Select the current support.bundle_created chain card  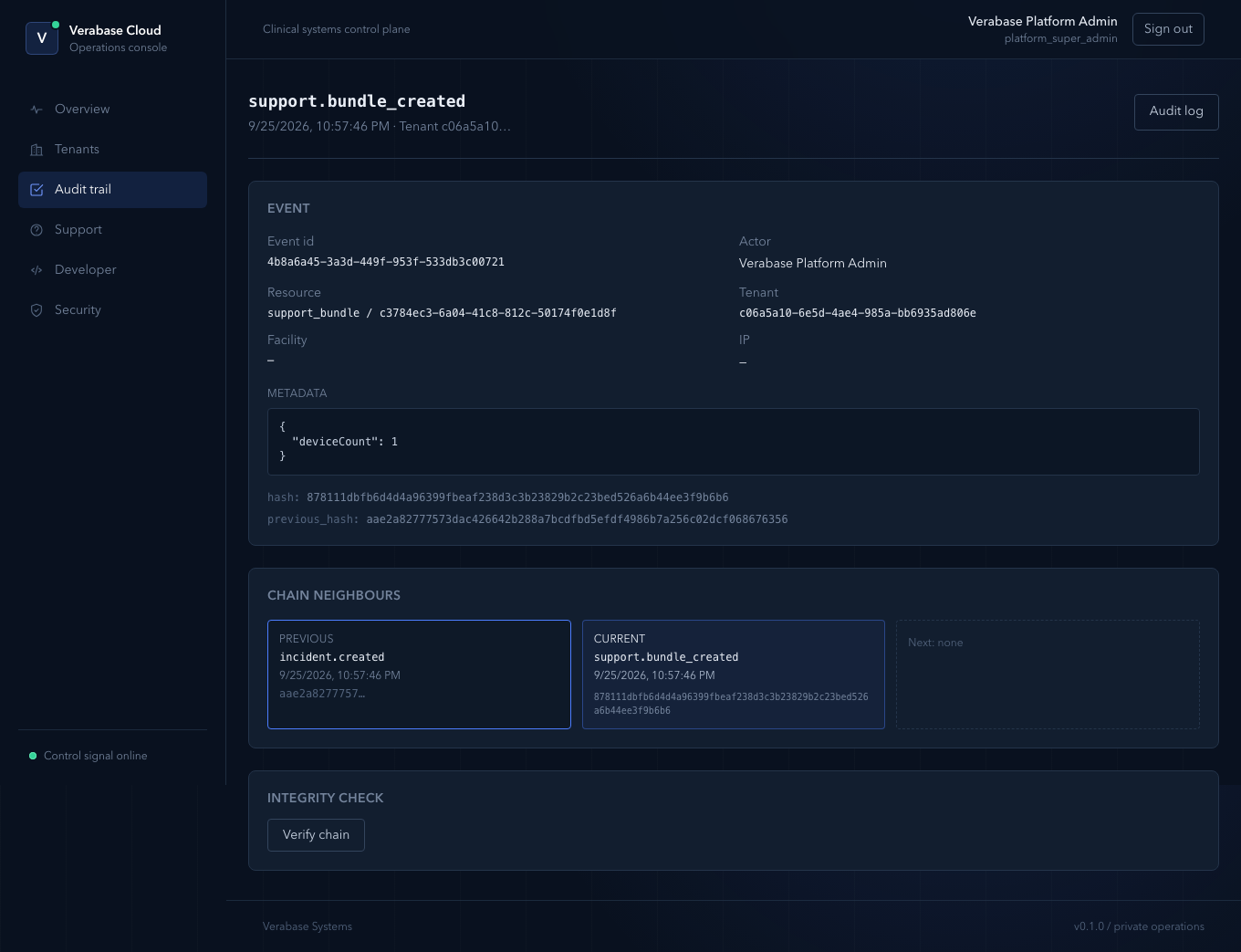tap(734, 675)
